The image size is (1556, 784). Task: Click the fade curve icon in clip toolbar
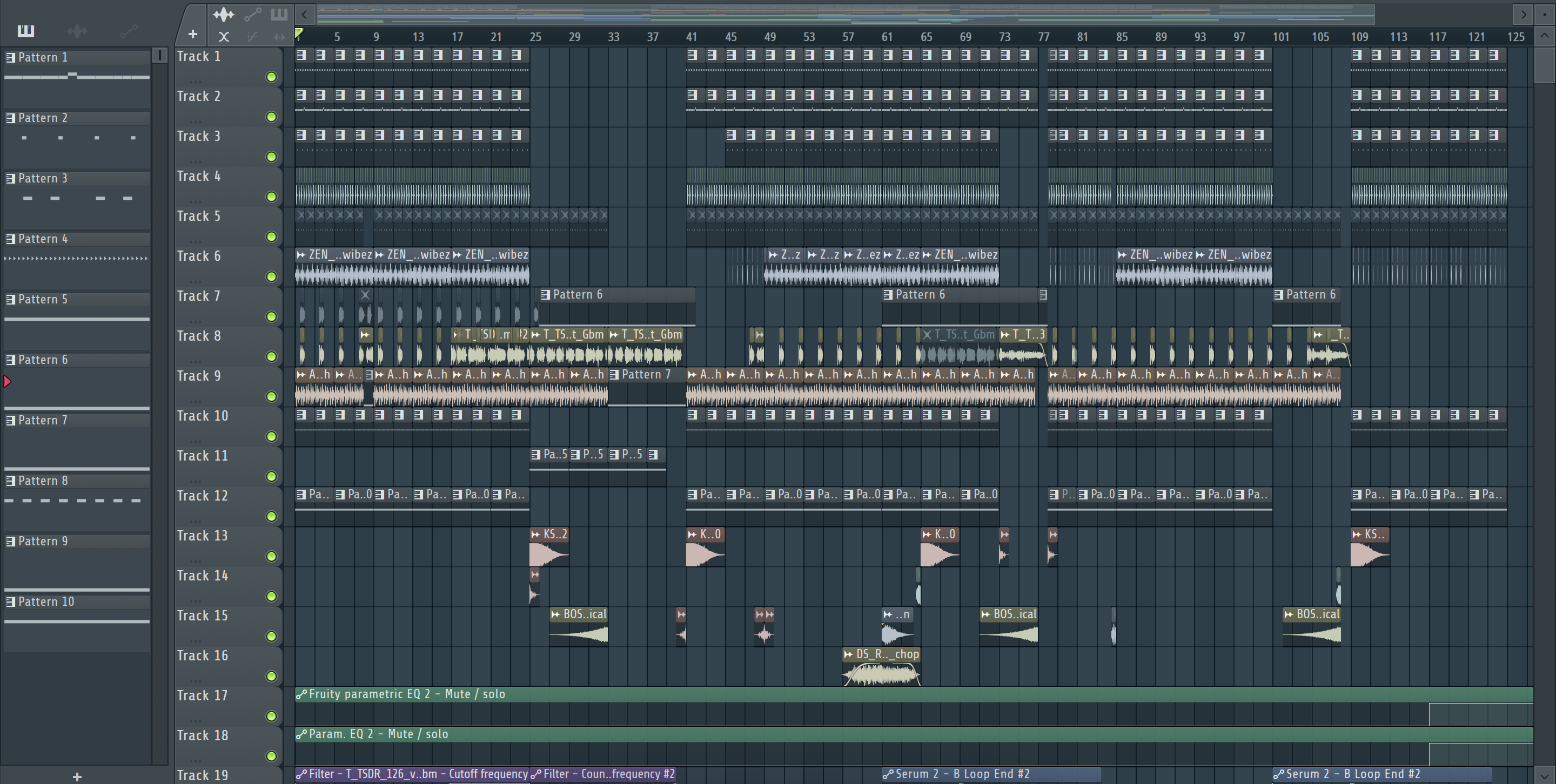[252, 37]
